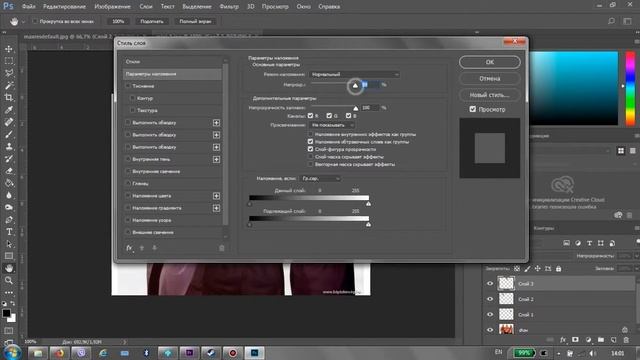Open Layers panel fill dropdown arrow
640x360 pixels.
(x=637, y=269)
